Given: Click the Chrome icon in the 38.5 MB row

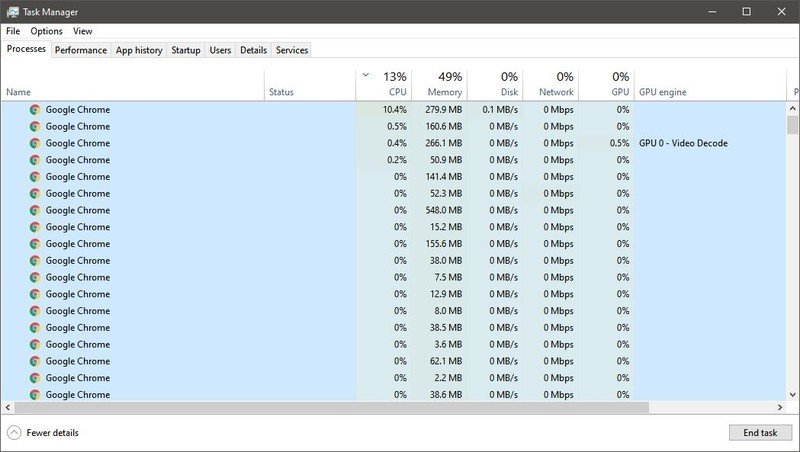Looking at the screenshot, I should 35,328.
